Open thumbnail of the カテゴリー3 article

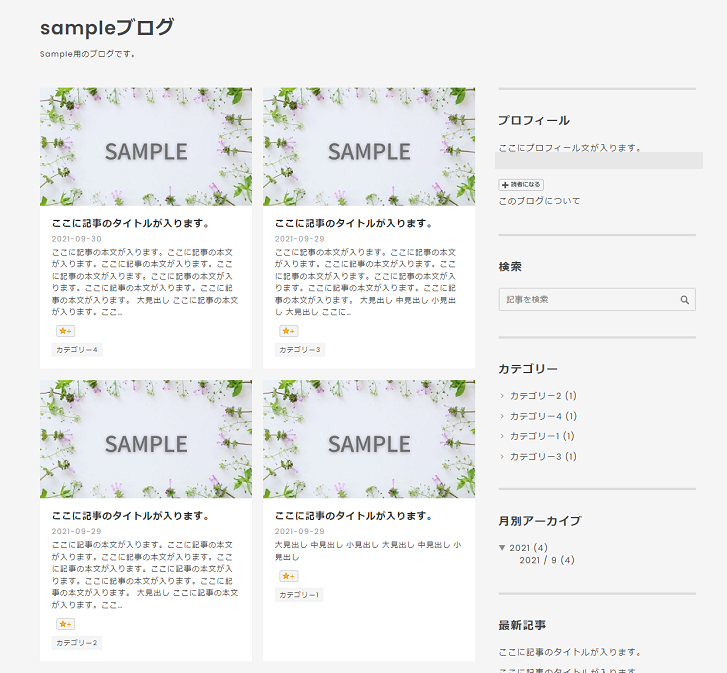pyautogui.click(x=369, y=146)
